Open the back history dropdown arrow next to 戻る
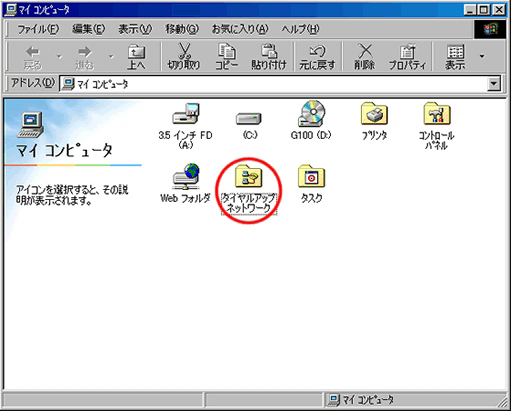This screenshot has height=411, width=512. point(59,56)
